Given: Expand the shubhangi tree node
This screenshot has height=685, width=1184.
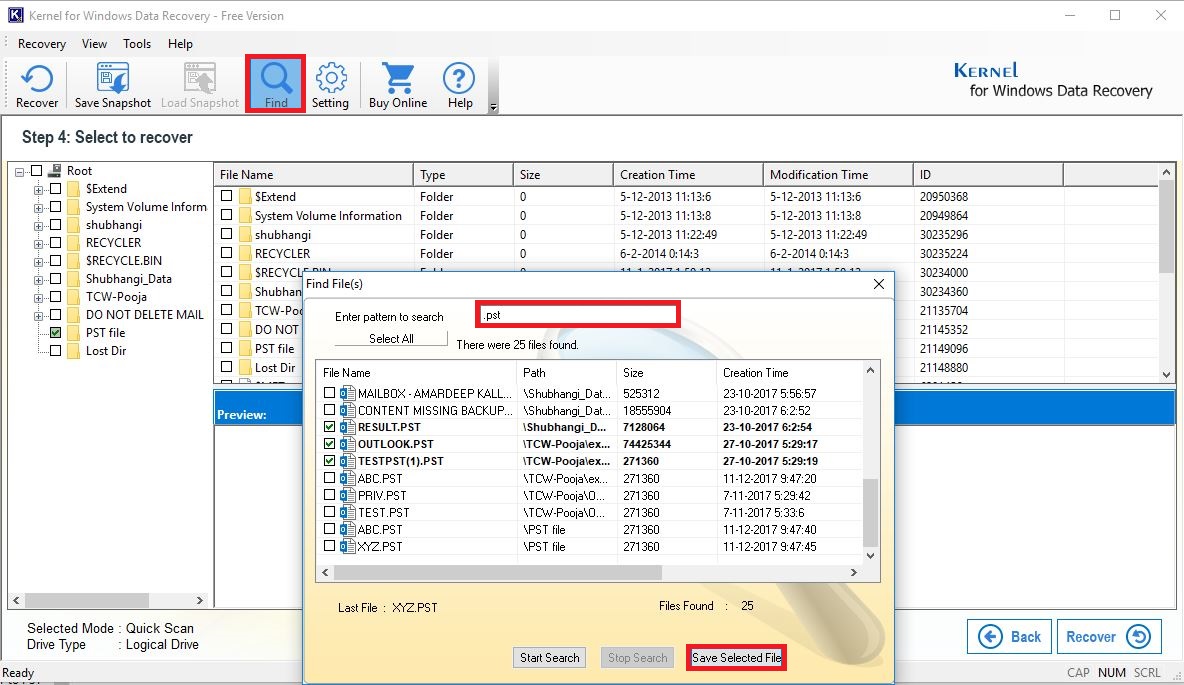Looking at the screenshot, I should (x=39, y=226).
